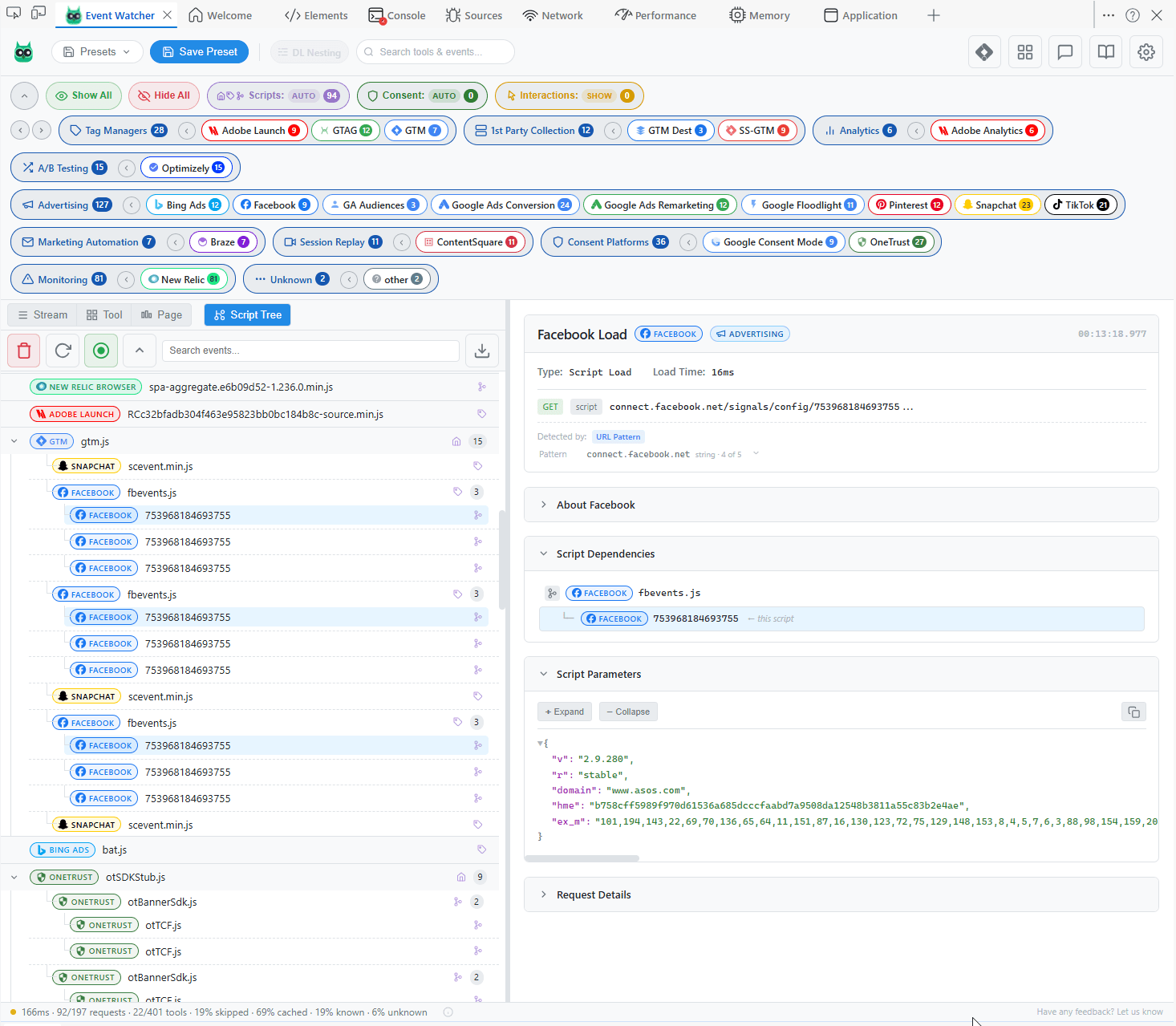
Task: Stop recording via the green record icon
Action: 100,351
